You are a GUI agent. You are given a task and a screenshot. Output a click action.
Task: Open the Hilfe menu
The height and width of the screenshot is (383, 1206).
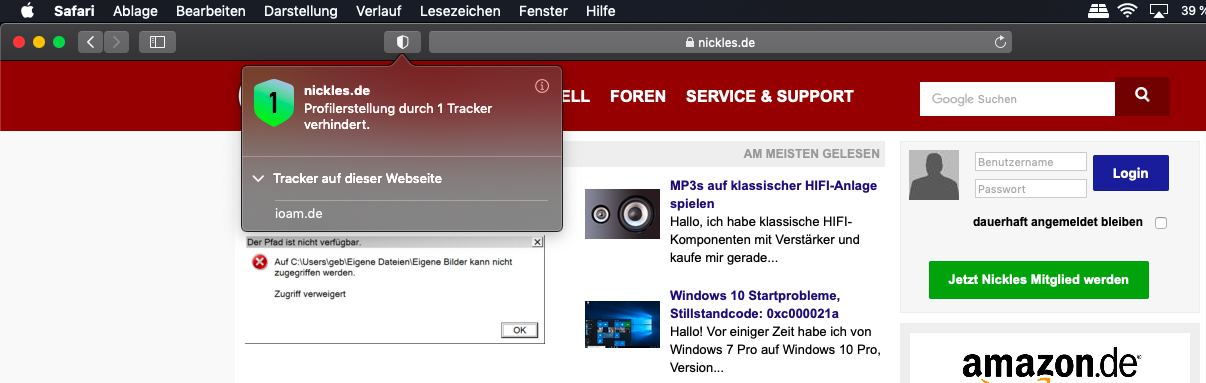601,12
